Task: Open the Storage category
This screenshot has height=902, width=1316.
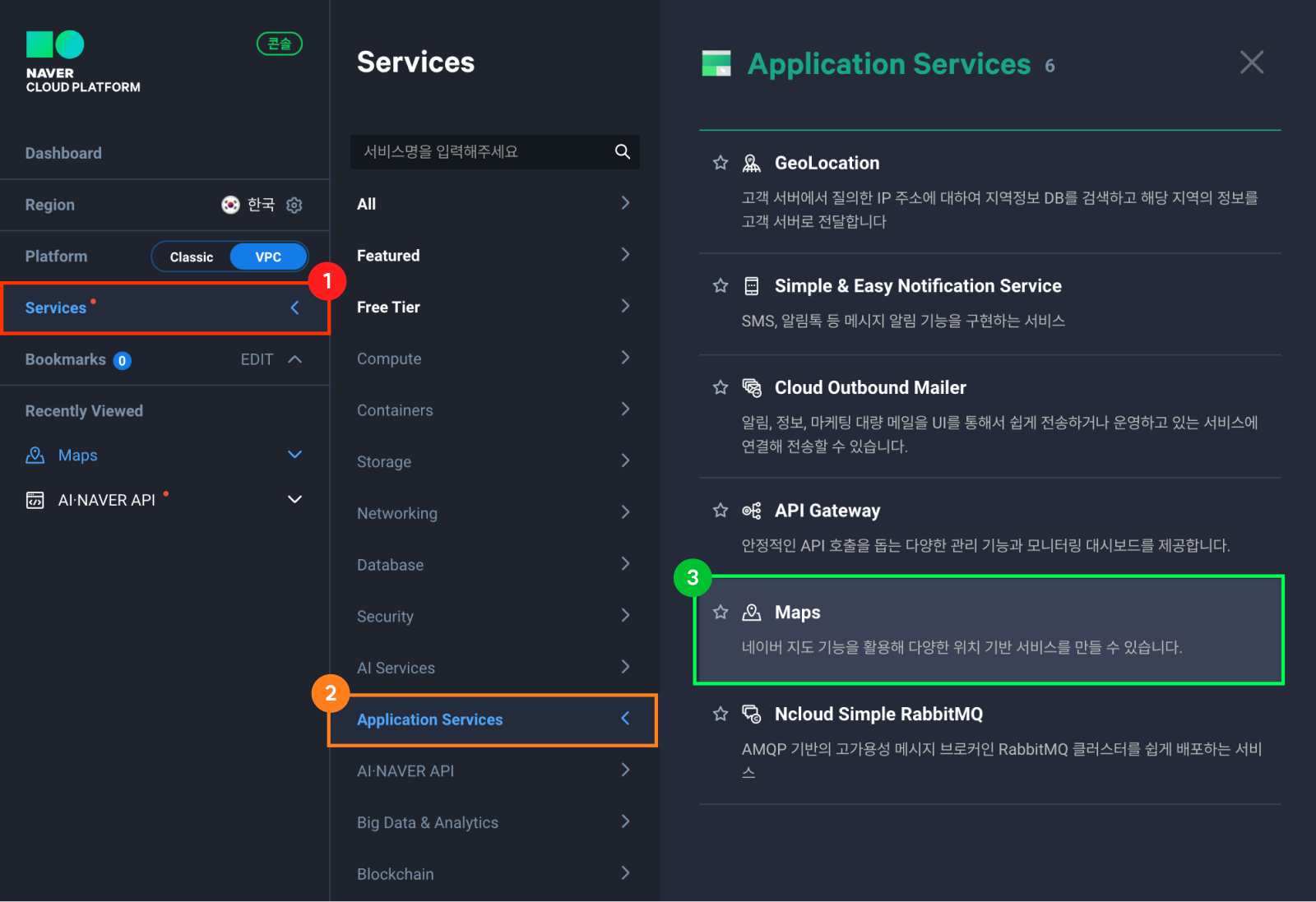Action: [x=493, y=461]
